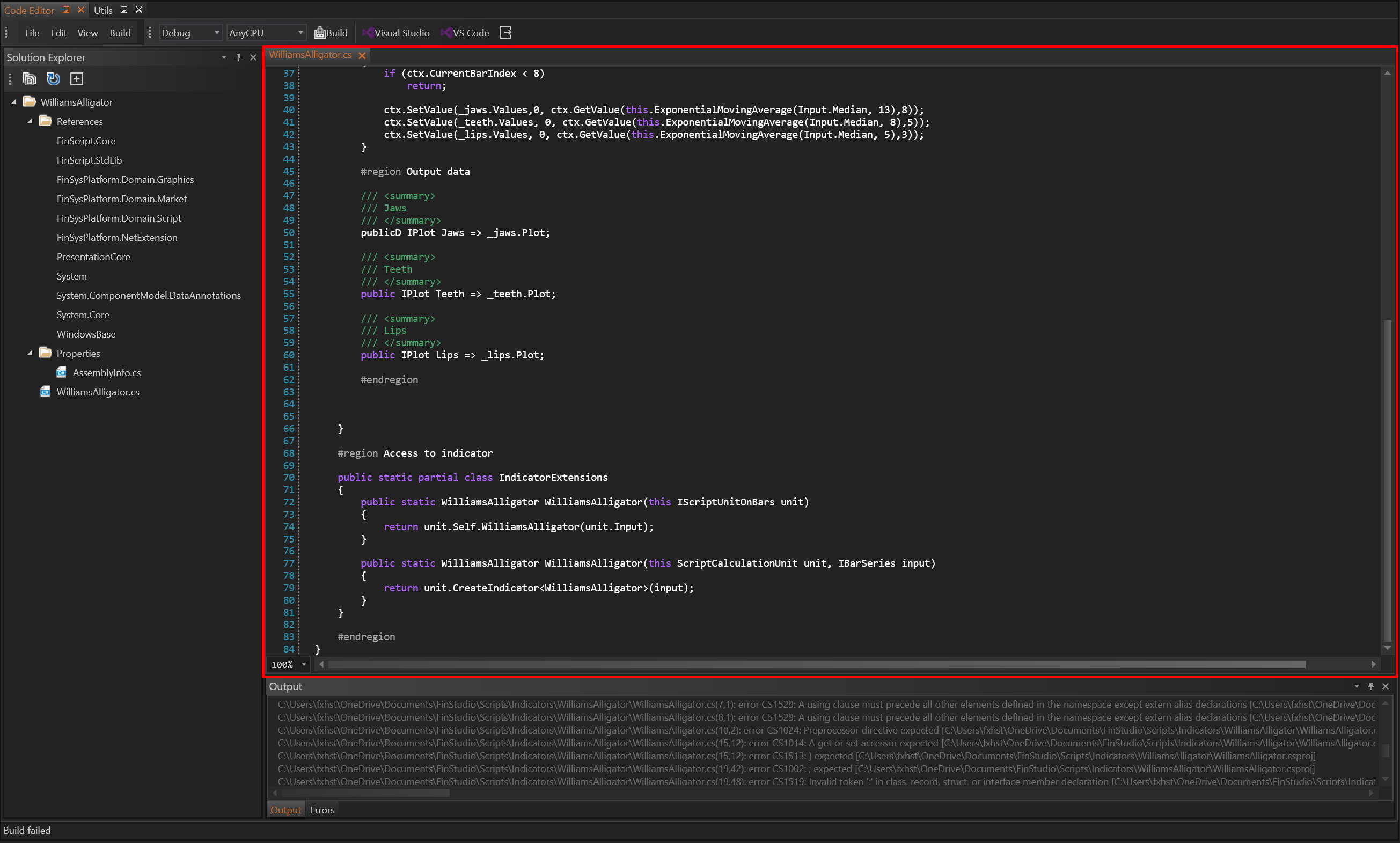Refresh the Solution Explorer
The image size is (1400, 843).
pyautogui.click(x=53, y=79)
